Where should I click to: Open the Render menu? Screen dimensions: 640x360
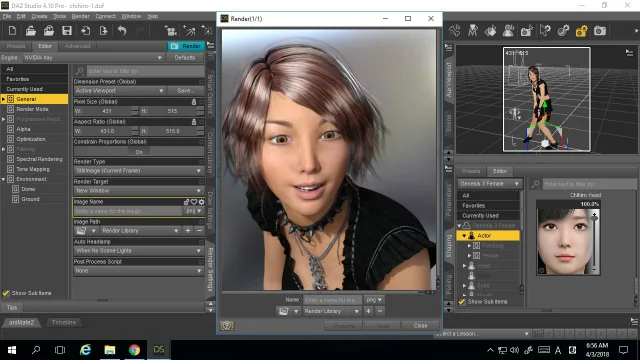click(80, 16)
